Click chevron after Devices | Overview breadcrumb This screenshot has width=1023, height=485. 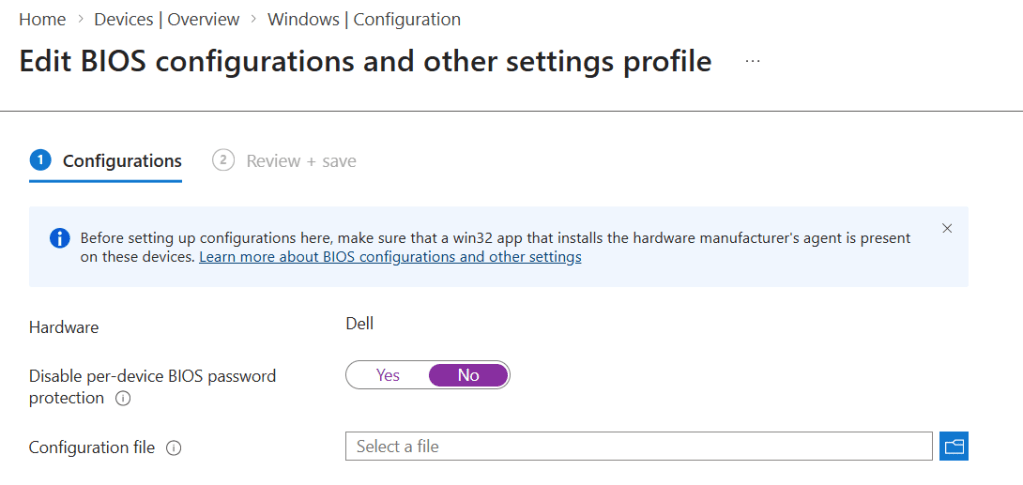pyautogui.click(x=254, y=20)
